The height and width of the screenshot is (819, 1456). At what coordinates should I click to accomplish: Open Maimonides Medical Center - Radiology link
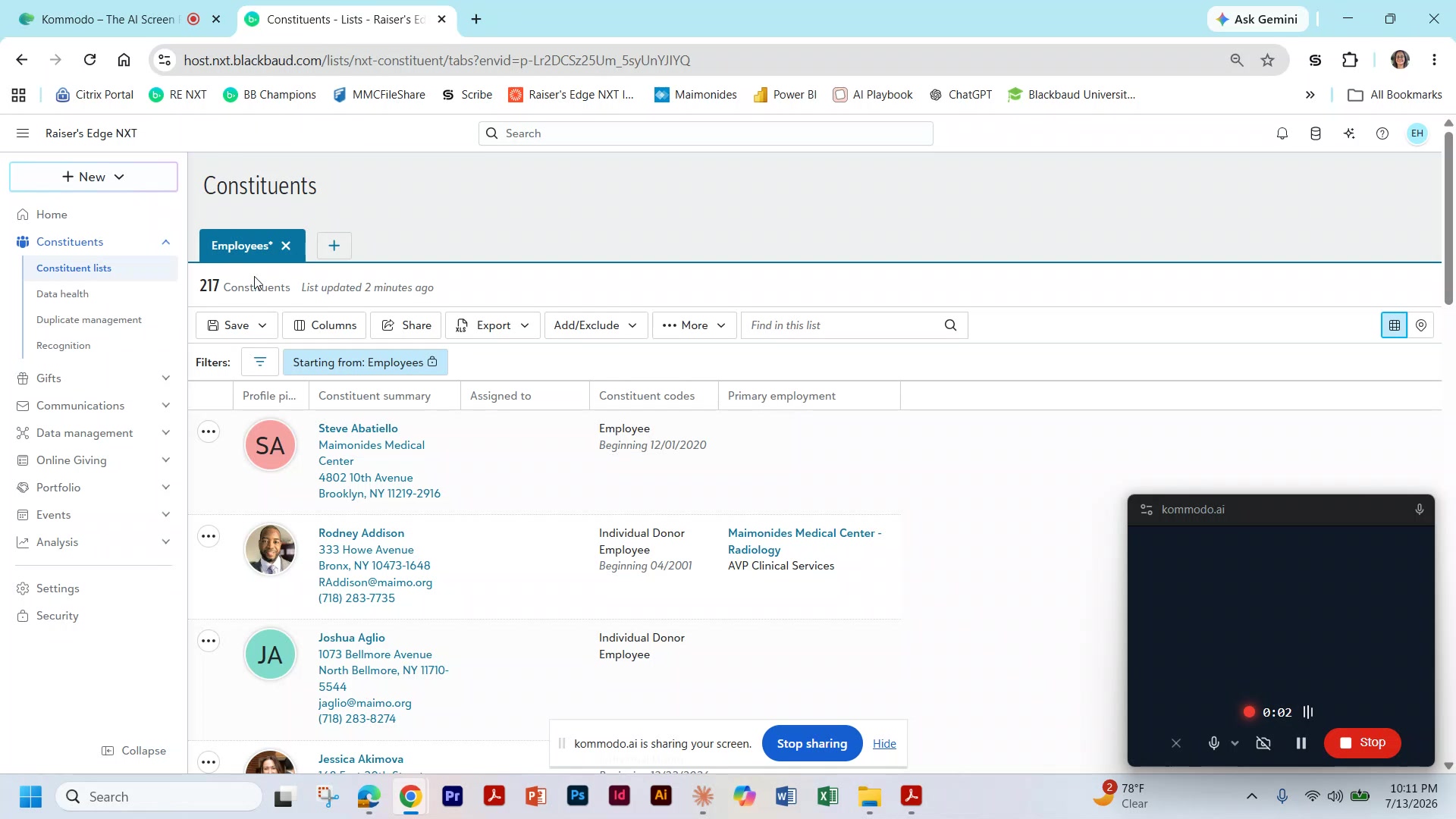[x=805, y=541]
